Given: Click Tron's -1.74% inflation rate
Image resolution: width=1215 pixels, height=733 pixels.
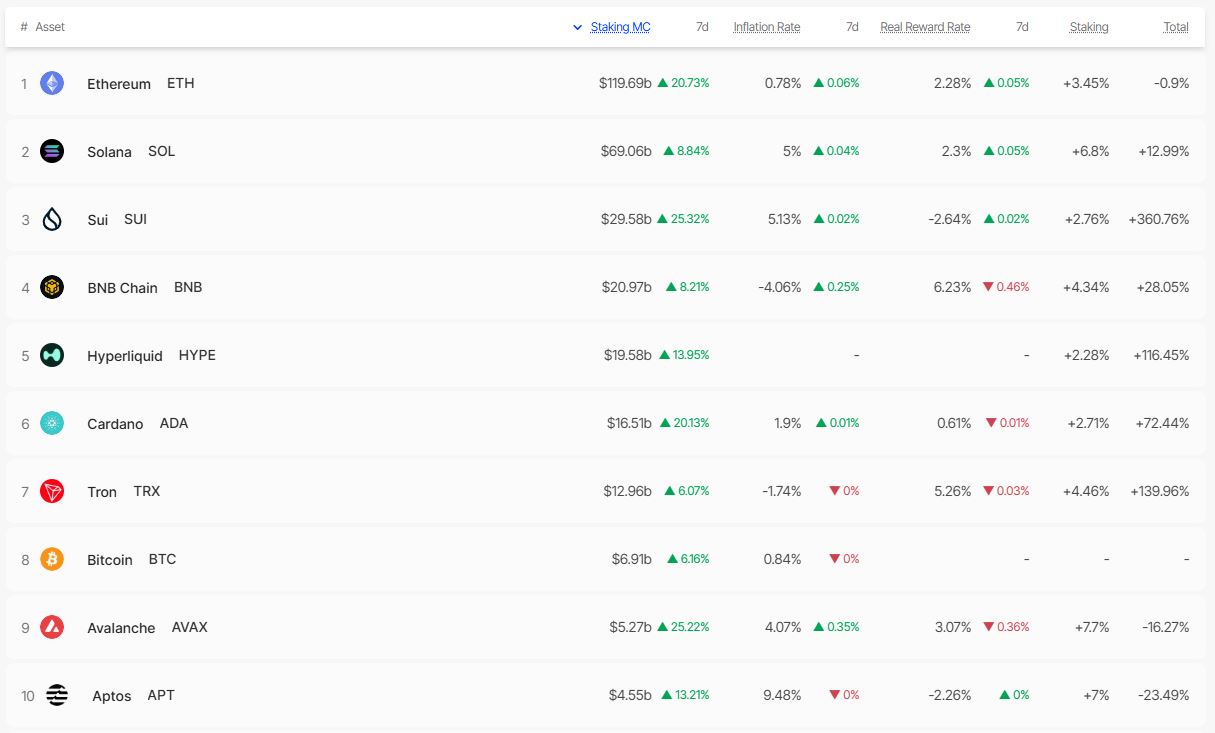Looking at the screenshot, I should pos(782,491).
